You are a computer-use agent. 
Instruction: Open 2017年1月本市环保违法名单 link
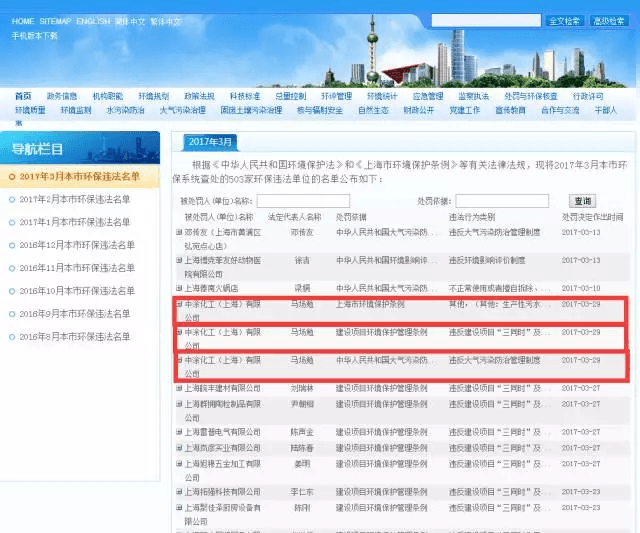pyautogui.click(x=75, y=222)
